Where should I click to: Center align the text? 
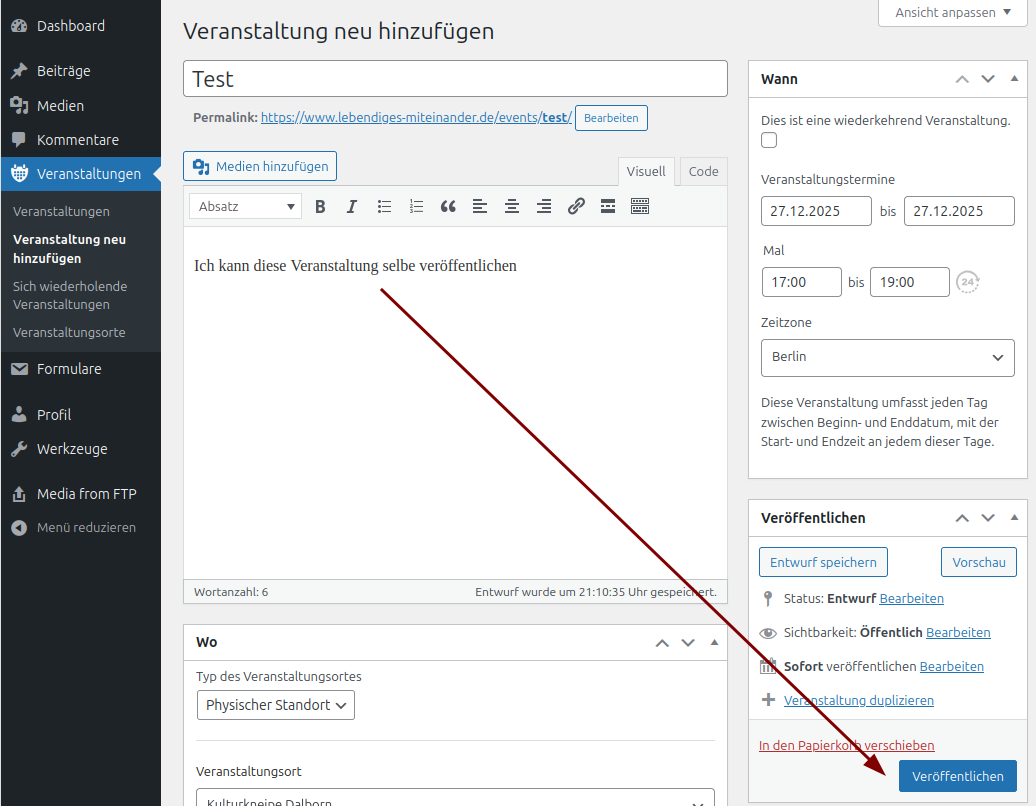pos(512,207)
